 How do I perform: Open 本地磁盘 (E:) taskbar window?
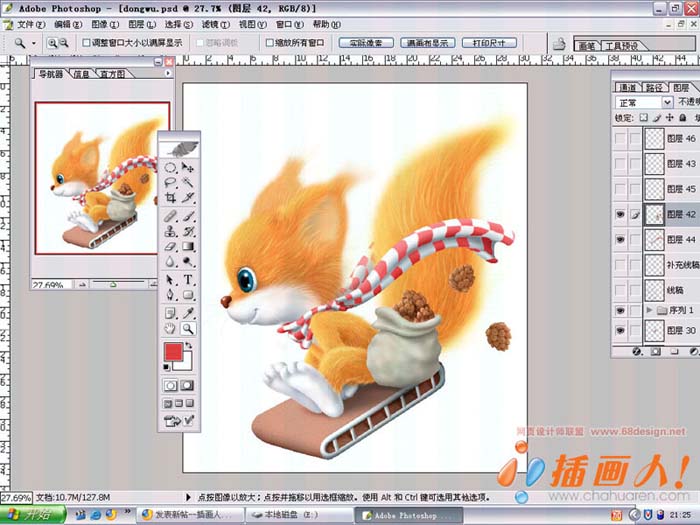tap(299, 515)
